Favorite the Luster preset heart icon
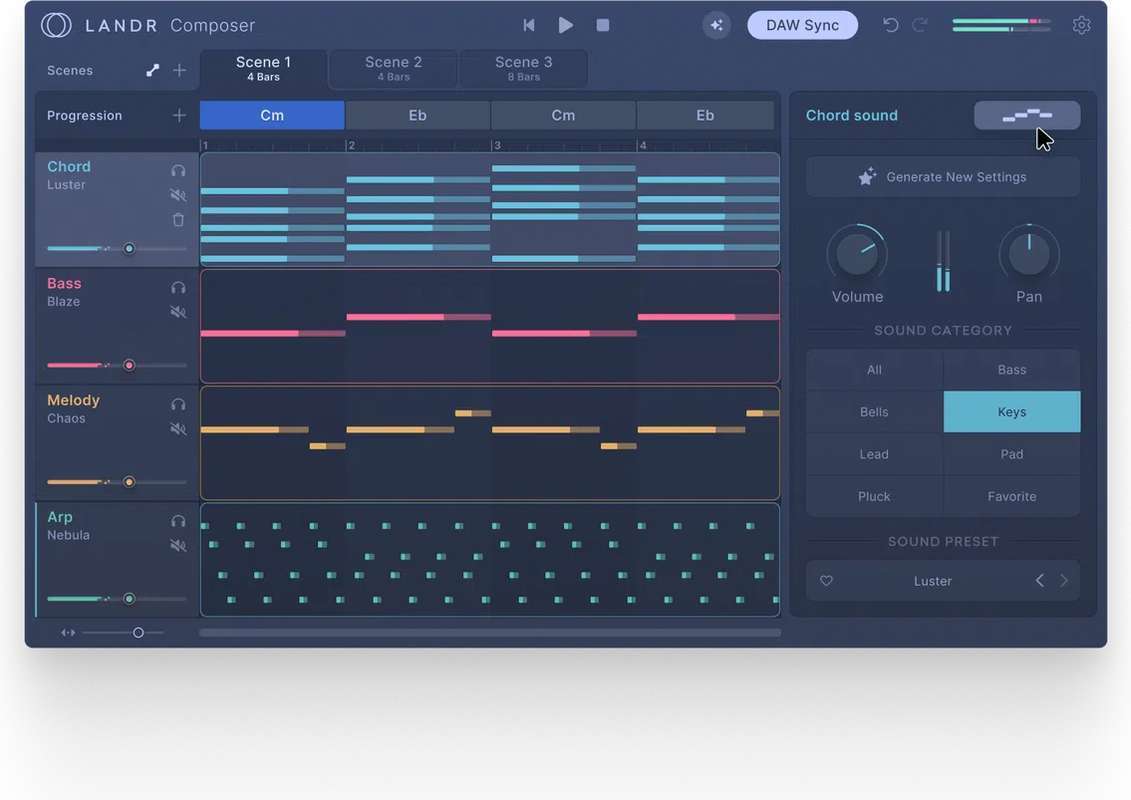 [x=826, y=581]
